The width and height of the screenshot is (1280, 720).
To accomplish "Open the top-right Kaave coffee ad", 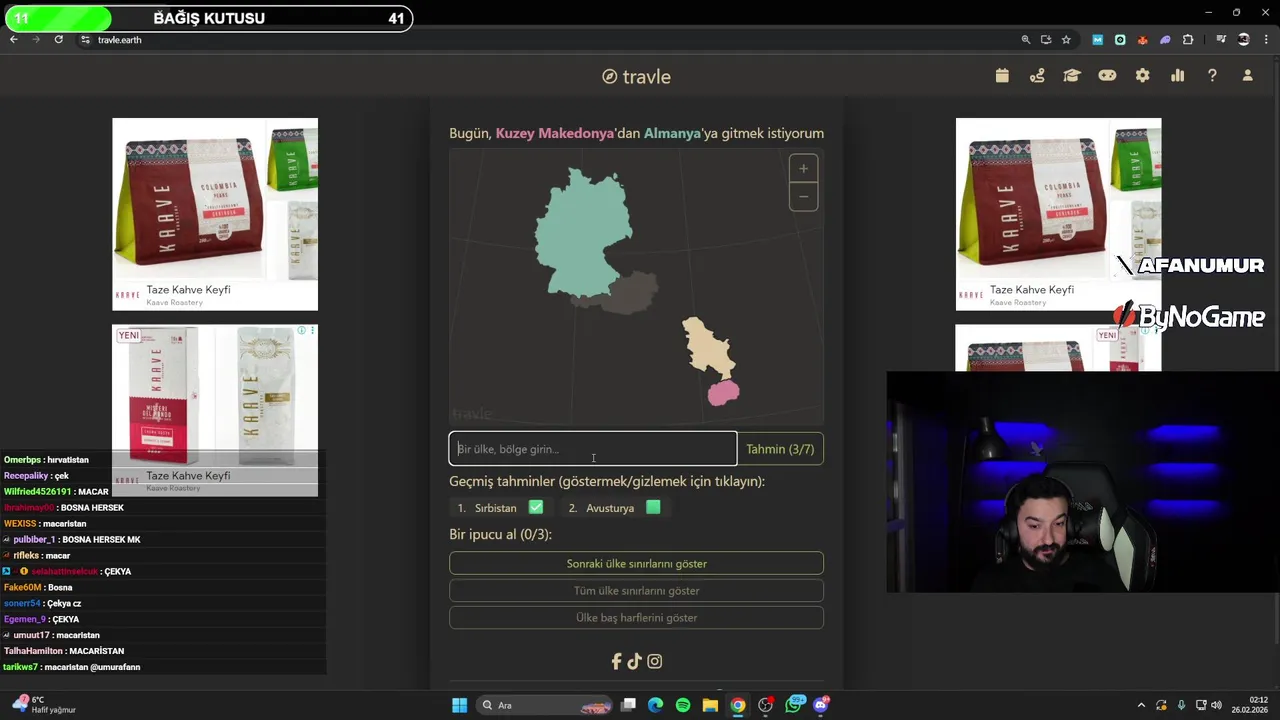I will pyautogui.click(x=1058, y=214).
